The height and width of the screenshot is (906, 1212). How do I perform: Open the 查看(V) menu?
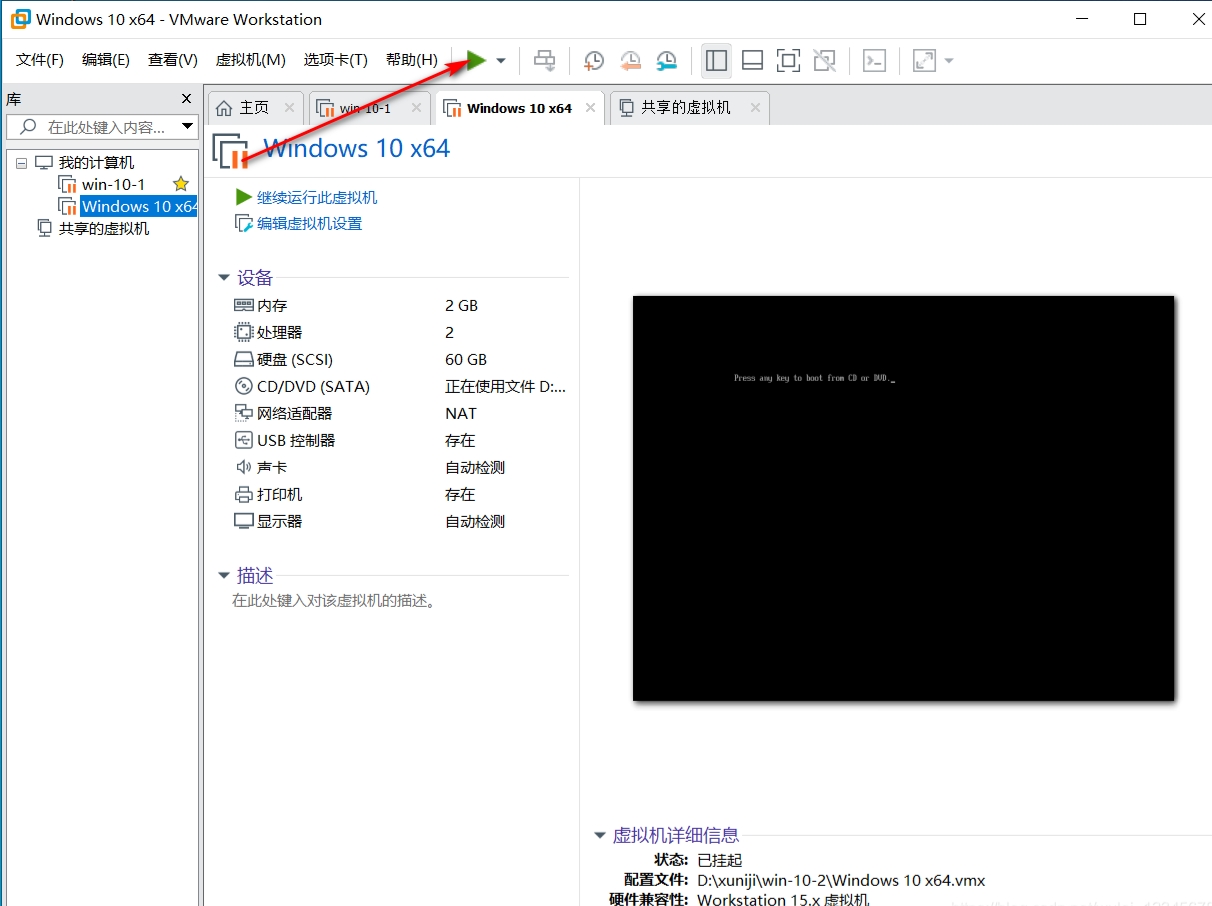point(173,60)
